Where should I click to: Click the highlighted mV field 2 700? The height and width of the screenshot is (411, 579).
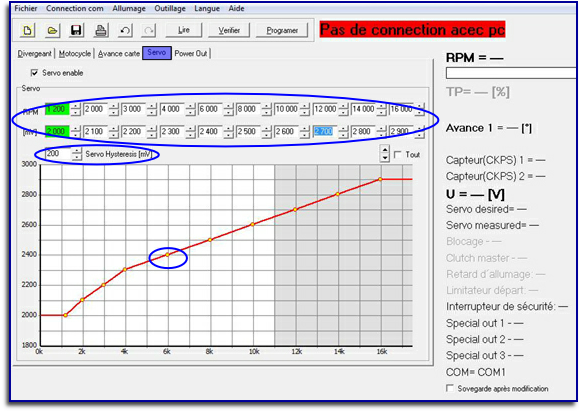click(325, 131)
